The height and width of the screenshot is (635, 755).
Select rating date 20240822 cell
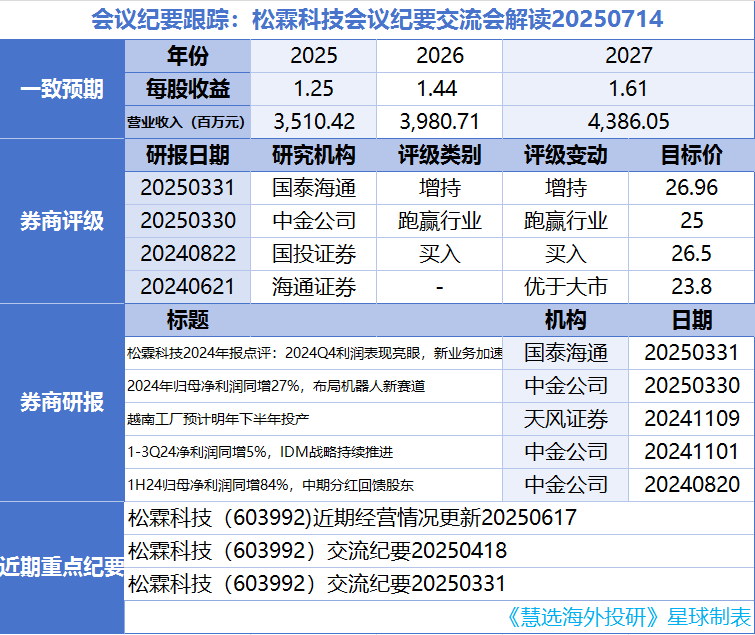pyautogui.click(x=188, y=254)
